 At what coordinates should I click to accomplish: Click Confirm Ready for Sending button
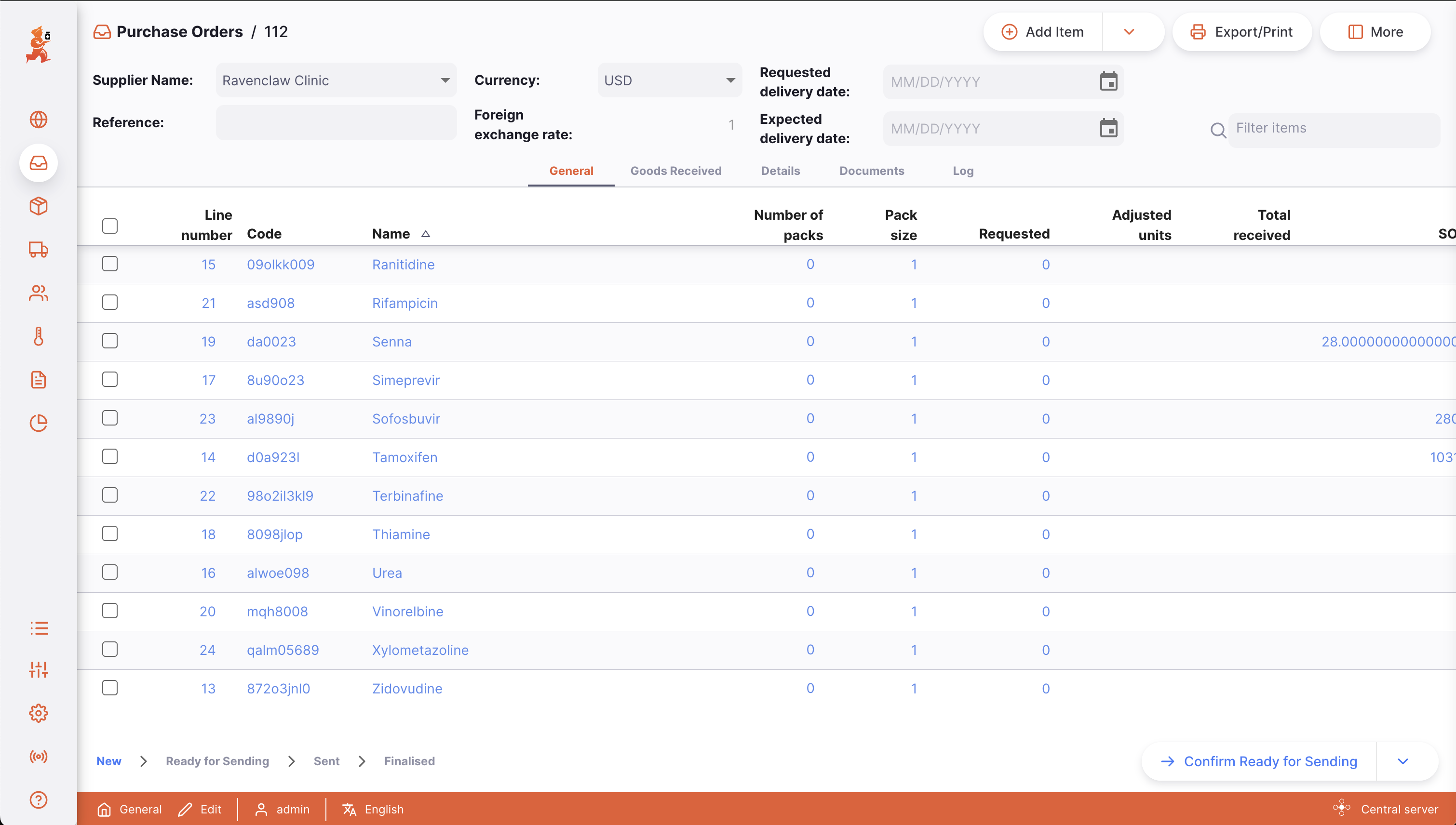pos(1259,761)
